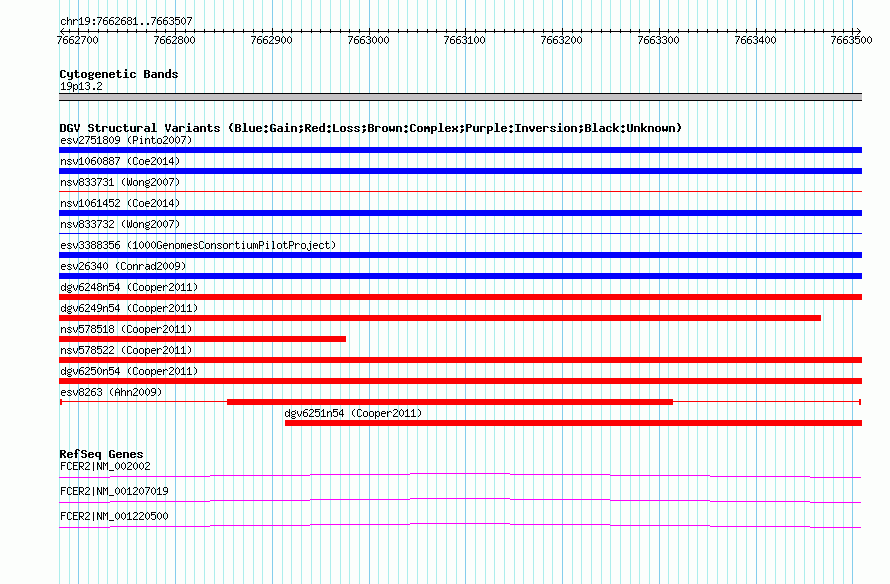Click the chr19:7662681..7663507 region label
890x584 pixels.
click(126, 21)
